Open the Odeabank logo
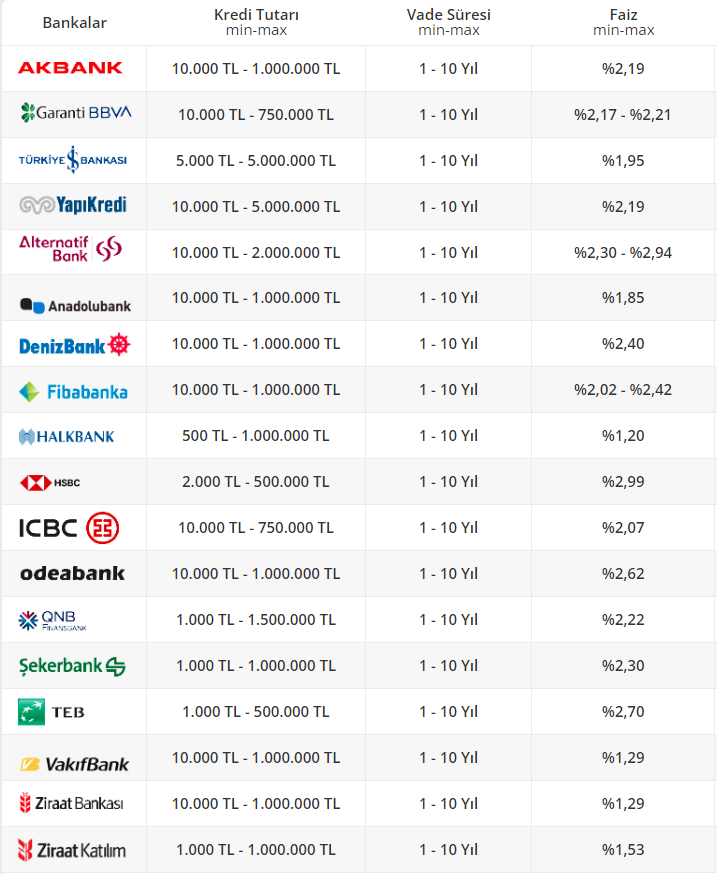The image size is (717, 874). tap(72, 574)
